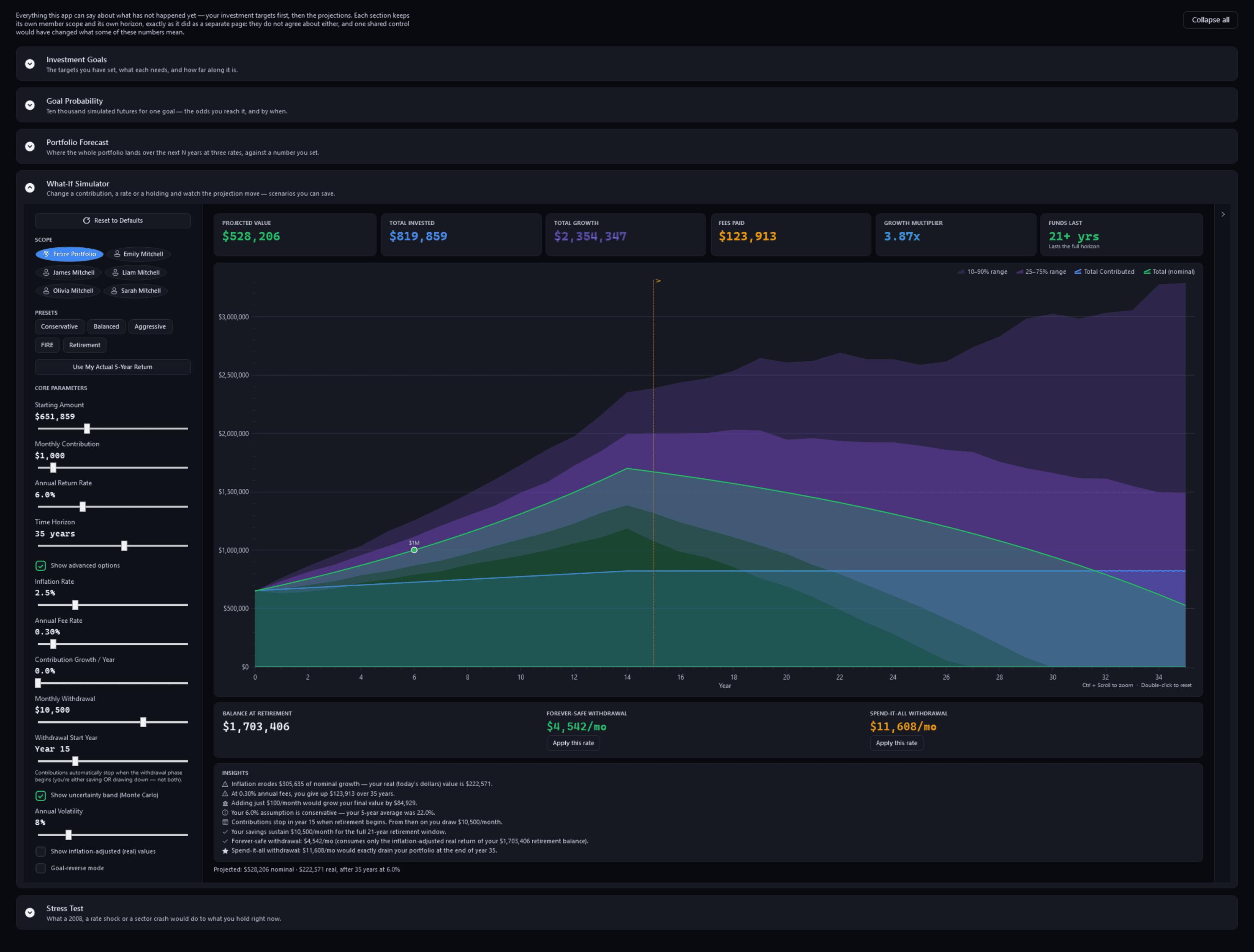Viewport: 1254px width, 952px height.
Task: Click the person icon beside Emily Mitchell
Action: pyautogui.click(x=117, y=254)
